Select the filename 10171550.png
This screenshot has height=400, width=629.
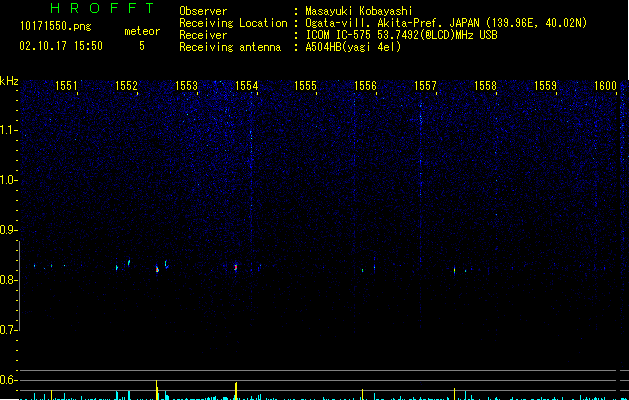coord(55,27)
